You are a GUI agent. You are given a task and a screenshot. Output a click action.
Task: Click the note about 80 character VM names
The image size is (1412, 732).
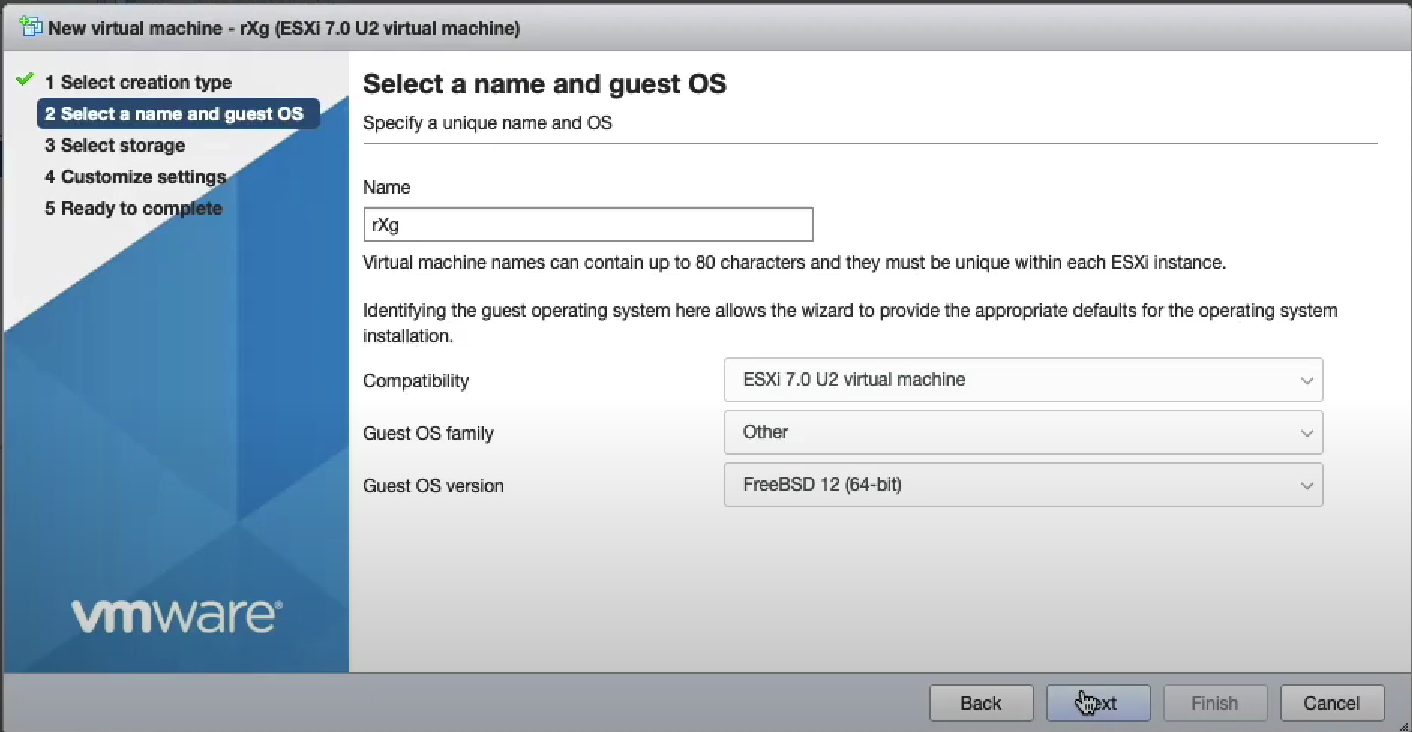point(794,263)
